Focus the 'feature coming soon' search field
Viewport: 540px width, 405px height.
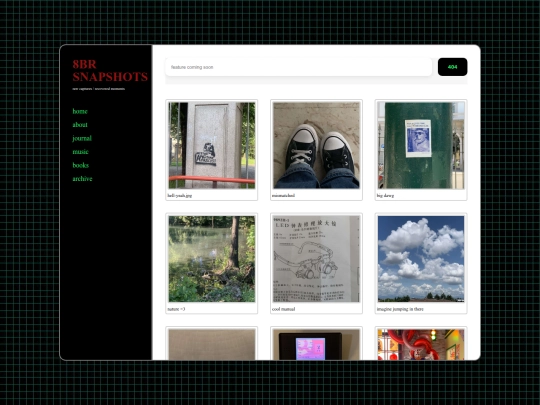tap(298, 67)
